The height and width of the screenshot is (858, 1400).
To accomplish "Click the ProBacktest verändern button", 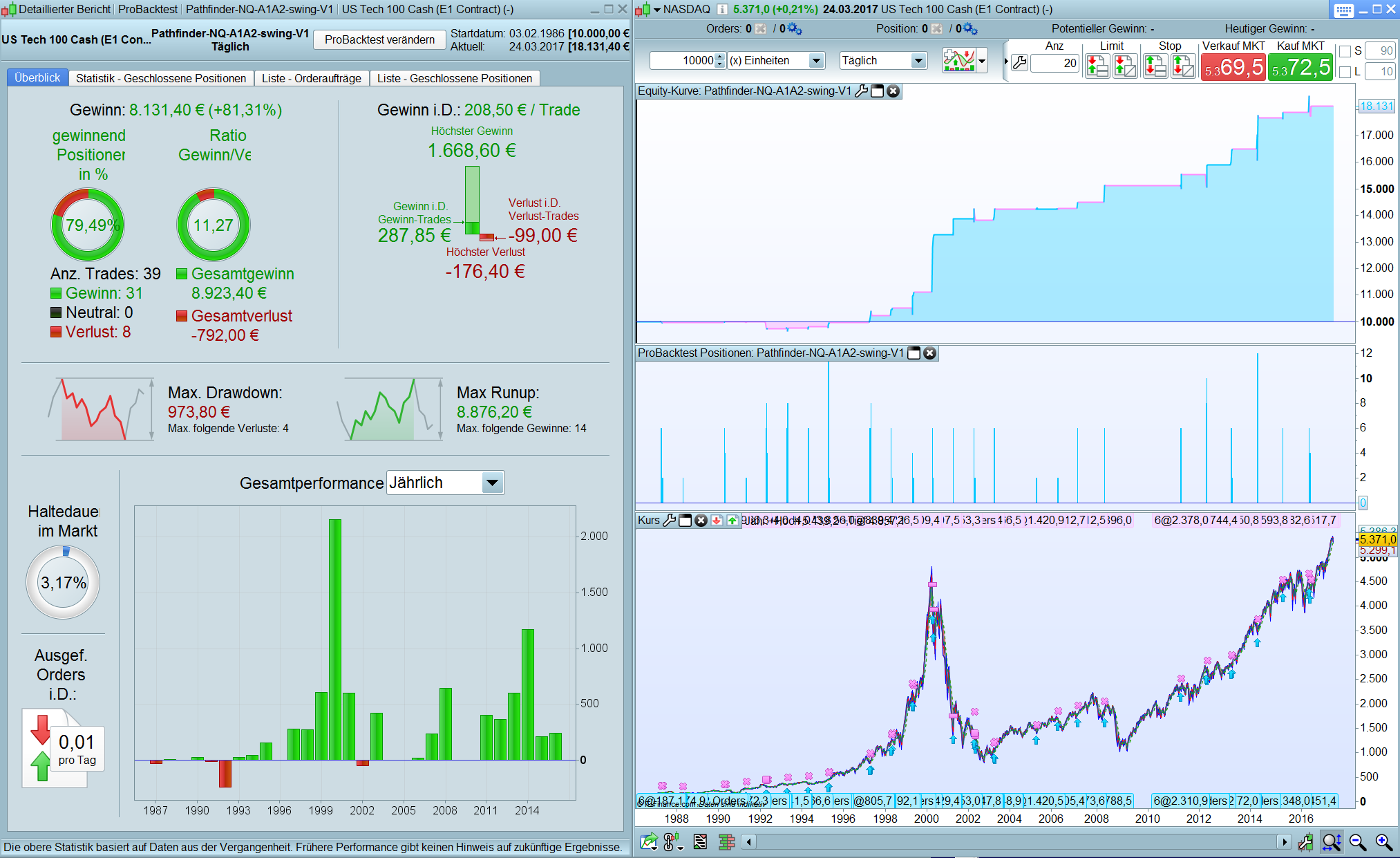I will [379, 39].
